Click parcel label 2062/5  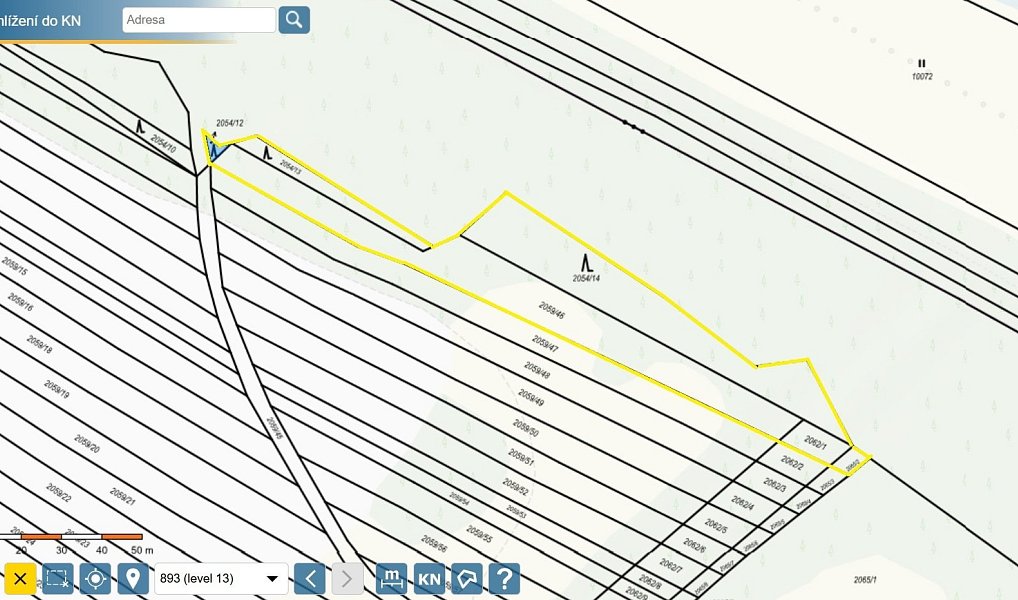point(716,525)
